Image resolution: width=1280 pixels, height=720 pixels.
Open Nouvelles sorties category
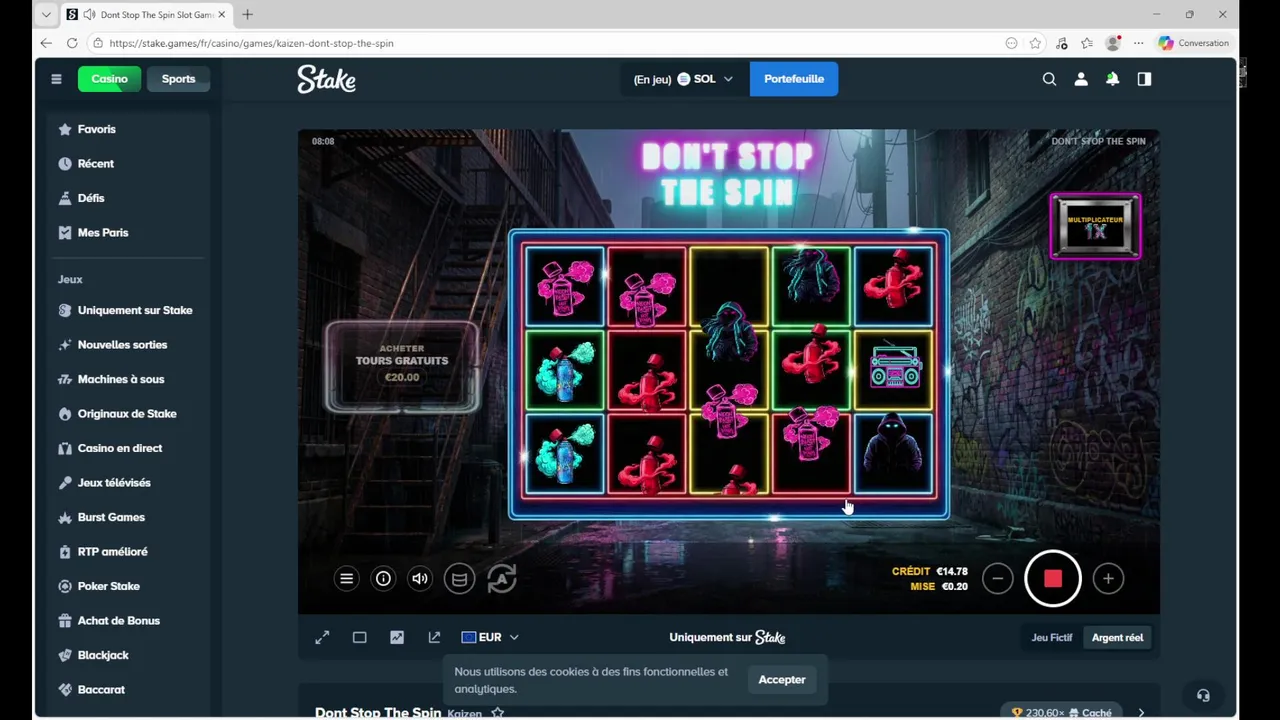coord(122,345)
